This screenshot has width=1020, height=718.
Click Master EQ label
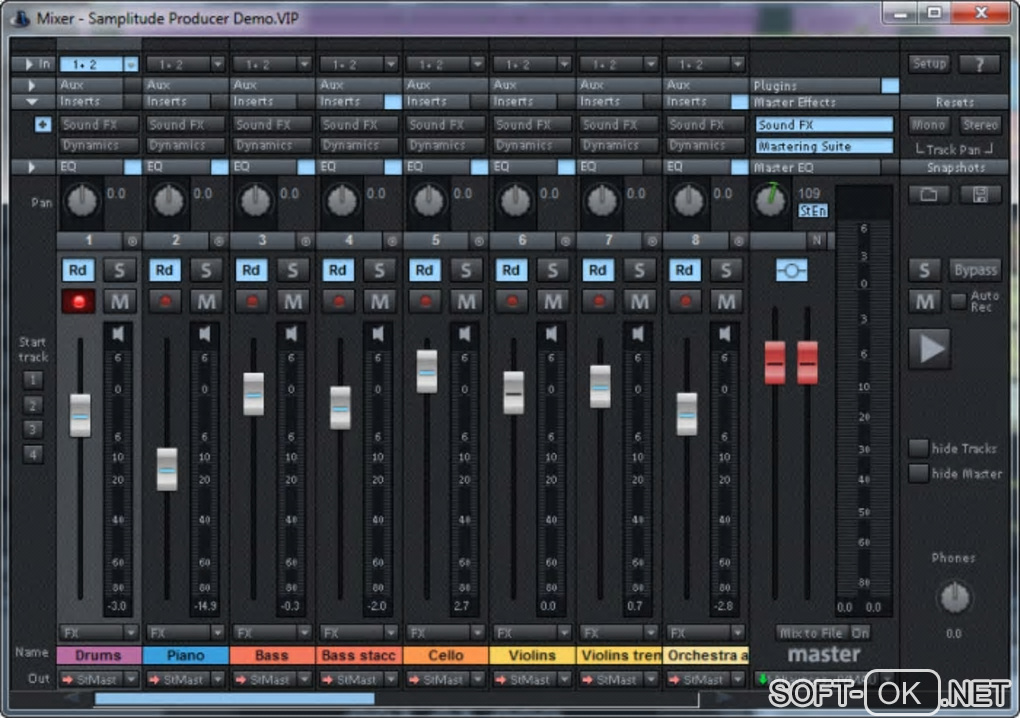pyautogui.click(x=783, y=168)
